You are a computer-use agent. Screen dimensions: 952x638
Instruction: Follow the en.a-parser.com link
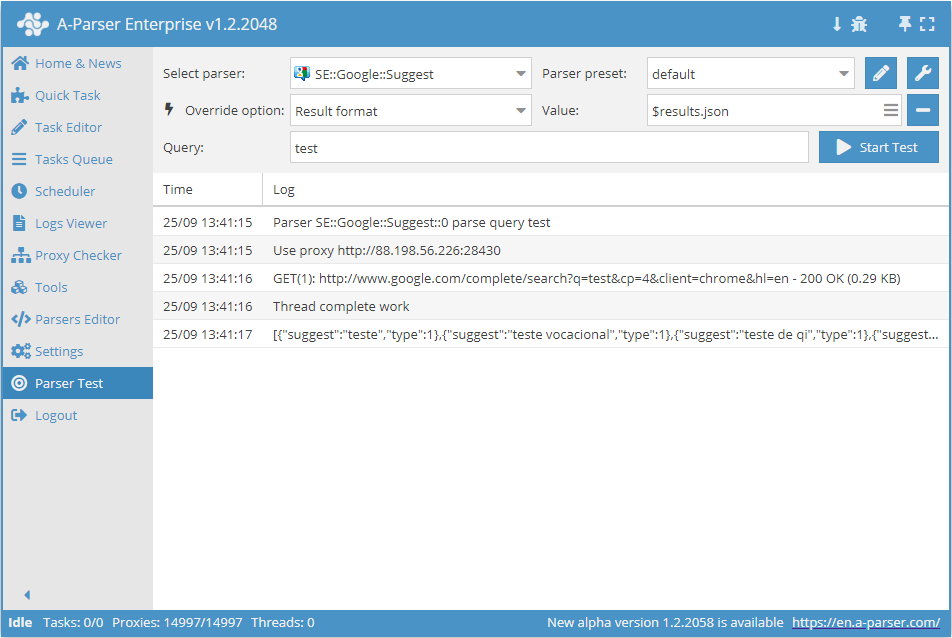click(866, 622)
